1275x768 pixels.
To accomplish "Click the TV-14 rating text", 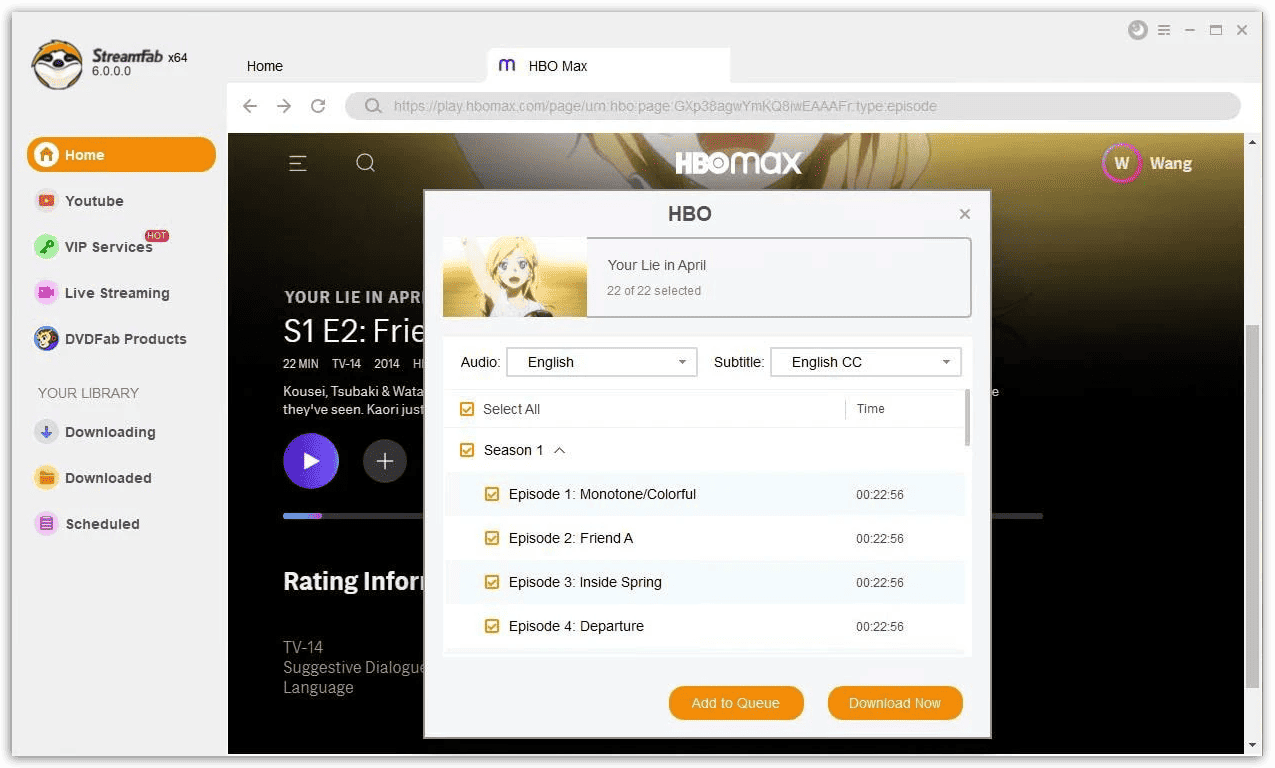I will [x=303, y=647].
